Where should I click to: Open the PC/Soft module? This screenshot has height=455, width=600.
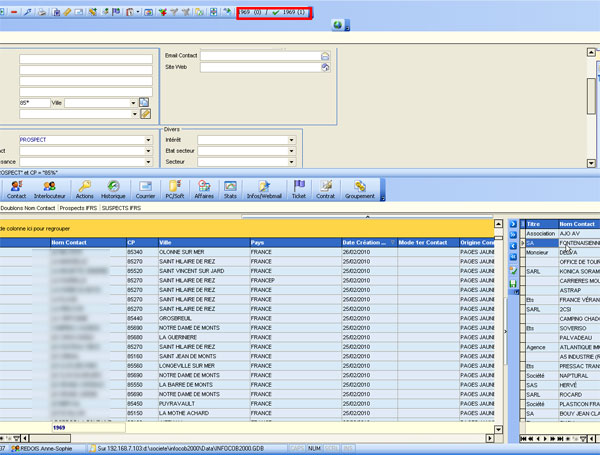tap(174, 189)
